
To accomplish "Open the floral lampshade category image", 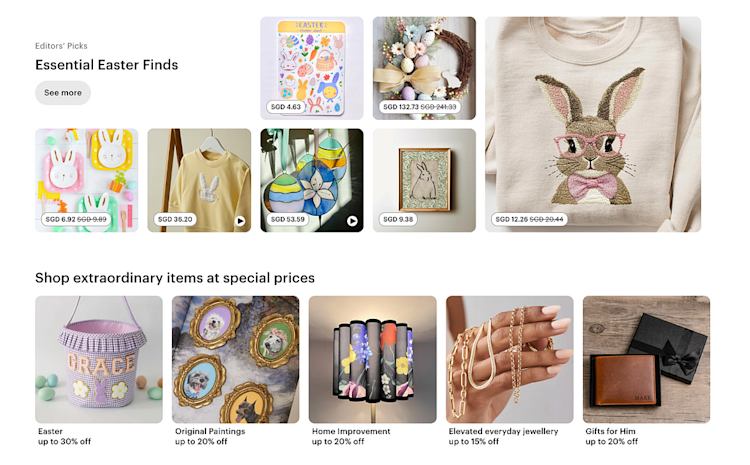I will pyautogui.click(x=373, y=359).
